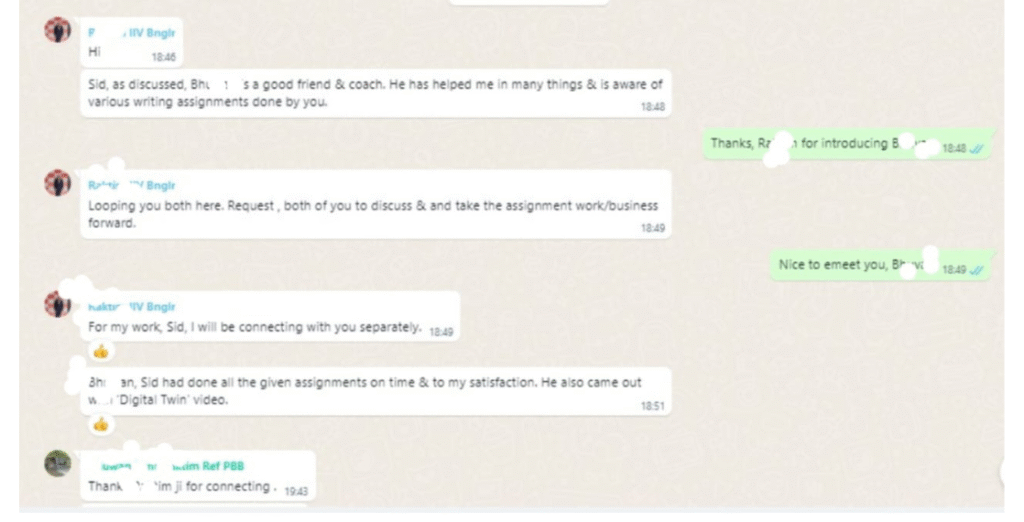Image resolution: width=1024 pixels, height=522 pixels.
Task: Open sender name 'IIV Bnglr' above 'Hi' message
Action: (131, 33)
